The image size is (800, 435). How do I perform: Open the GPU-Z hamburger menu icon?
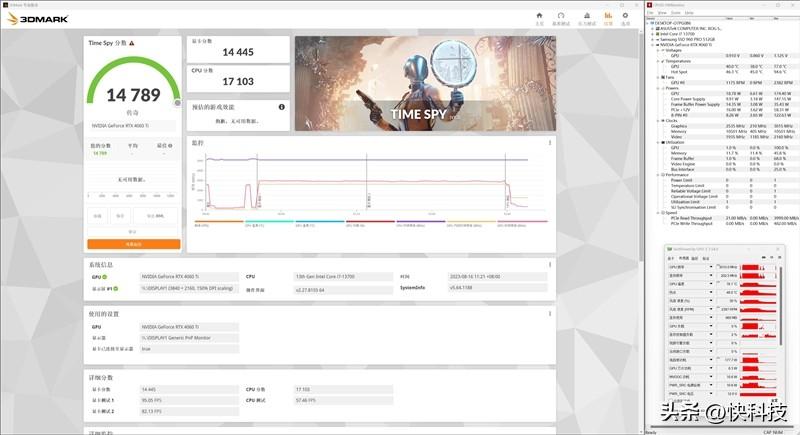pyautogui.click(x=780, y=258)
